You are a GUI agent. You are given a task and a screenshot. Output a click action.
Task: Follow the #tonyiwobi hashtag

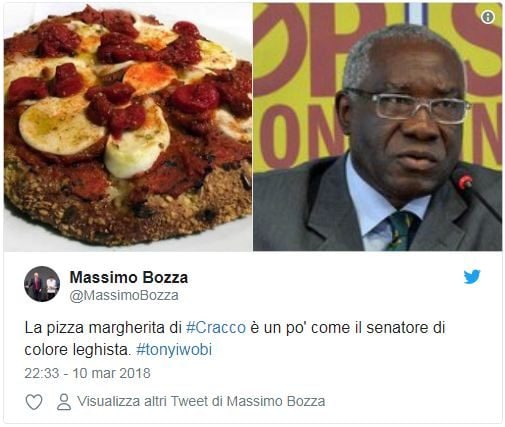point(174,350)
